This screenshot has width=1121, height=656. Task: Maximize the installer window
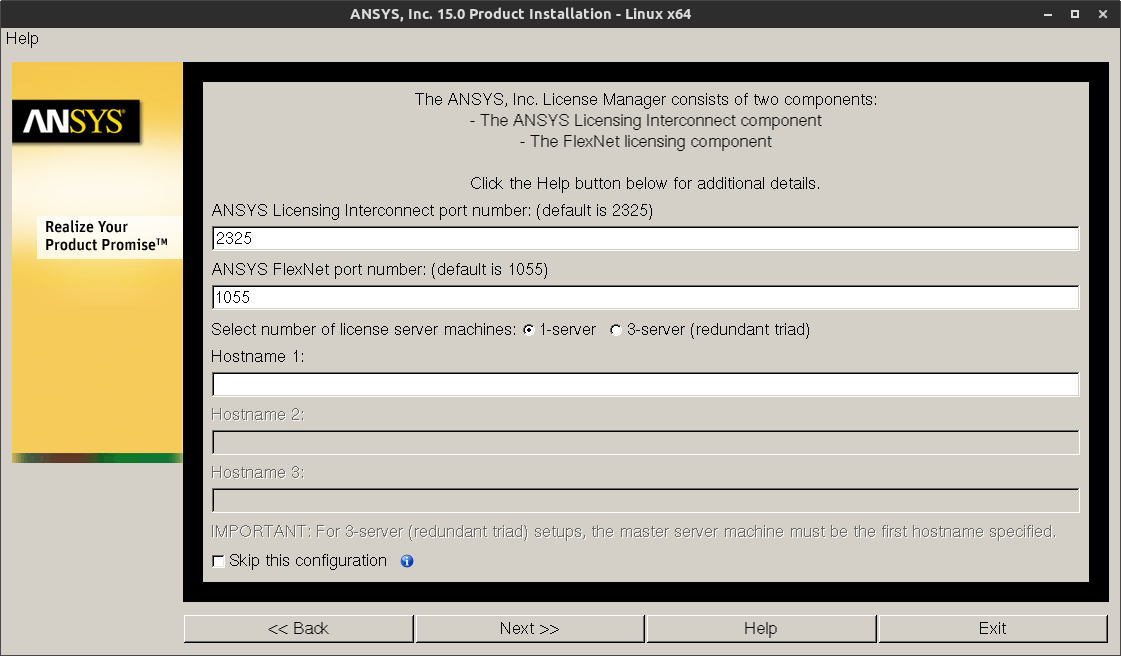tap(1075, 14)
